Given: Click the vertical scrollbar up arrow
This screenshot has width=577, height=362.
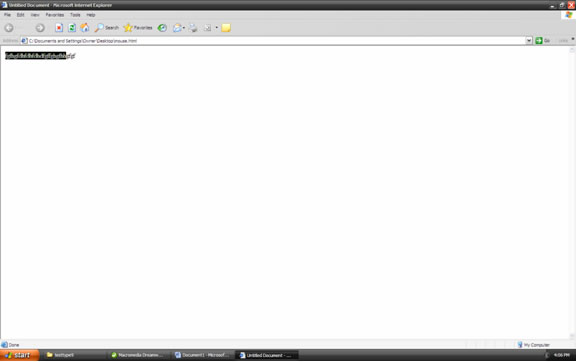Looking at the screenshot, I should pyautogui.click(x=572, y=50).
